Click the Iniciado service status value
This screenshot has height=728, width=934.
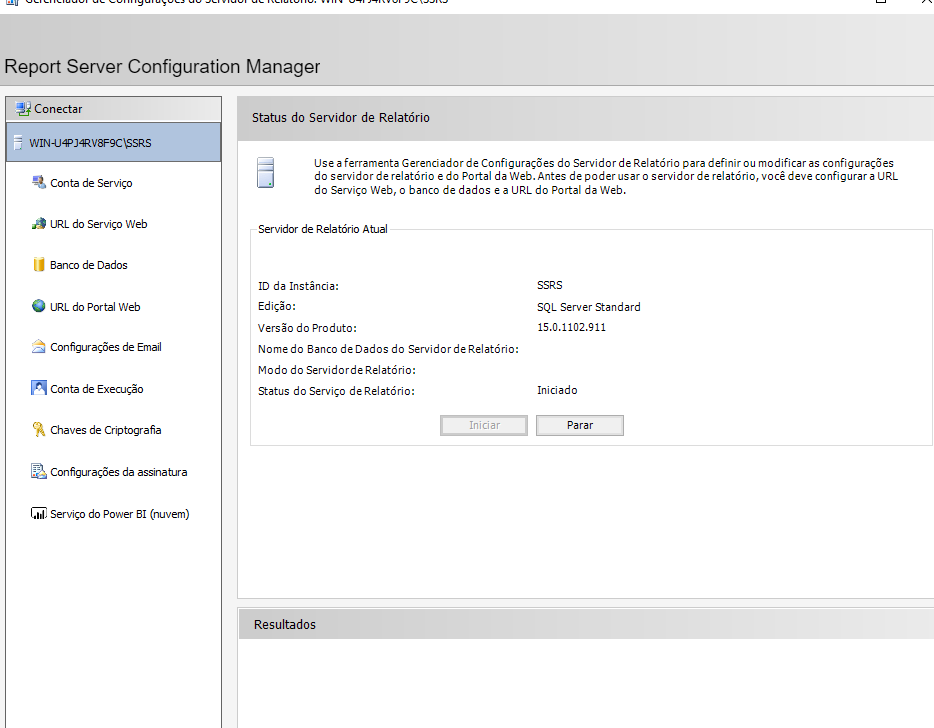click(x=557, y=390)
